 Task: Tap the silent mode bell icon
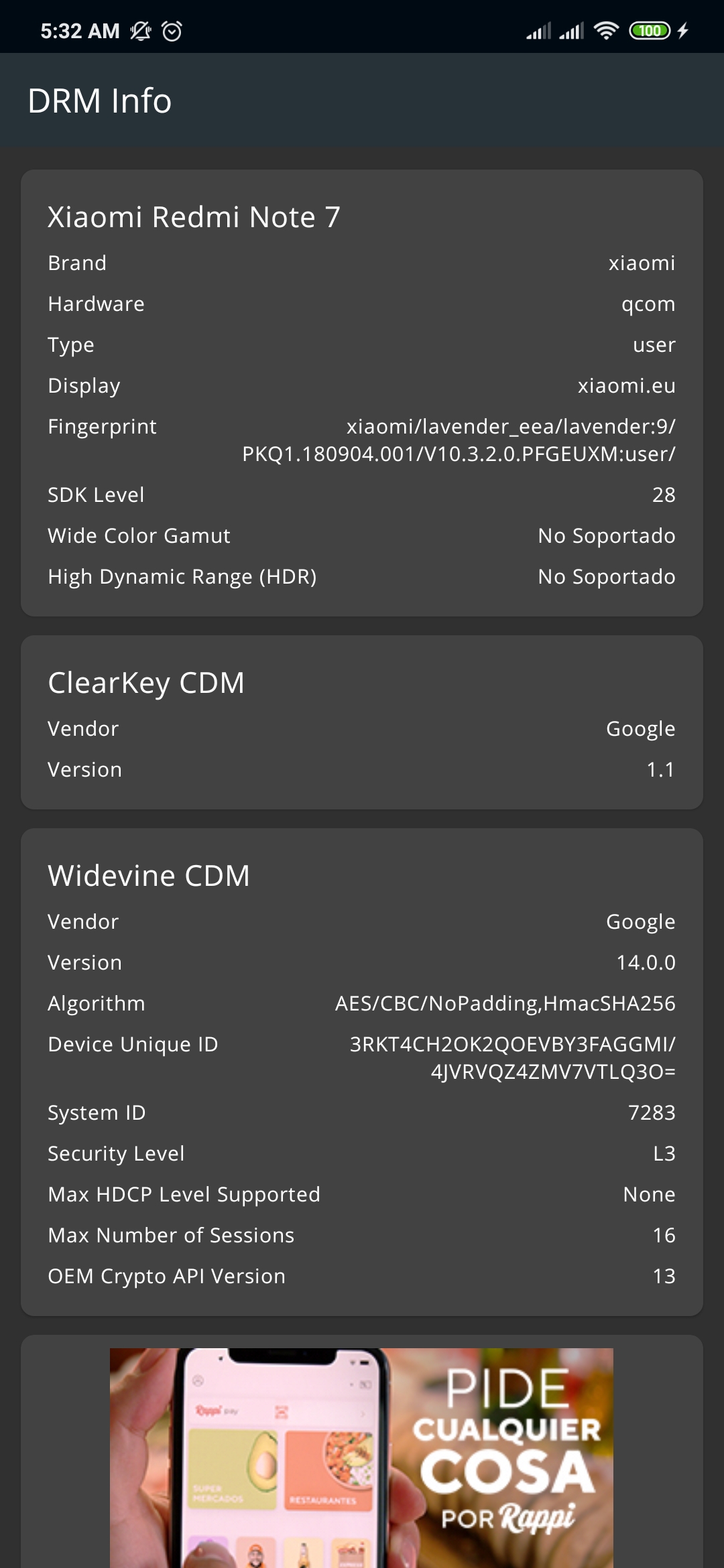(x=141, y=31)
